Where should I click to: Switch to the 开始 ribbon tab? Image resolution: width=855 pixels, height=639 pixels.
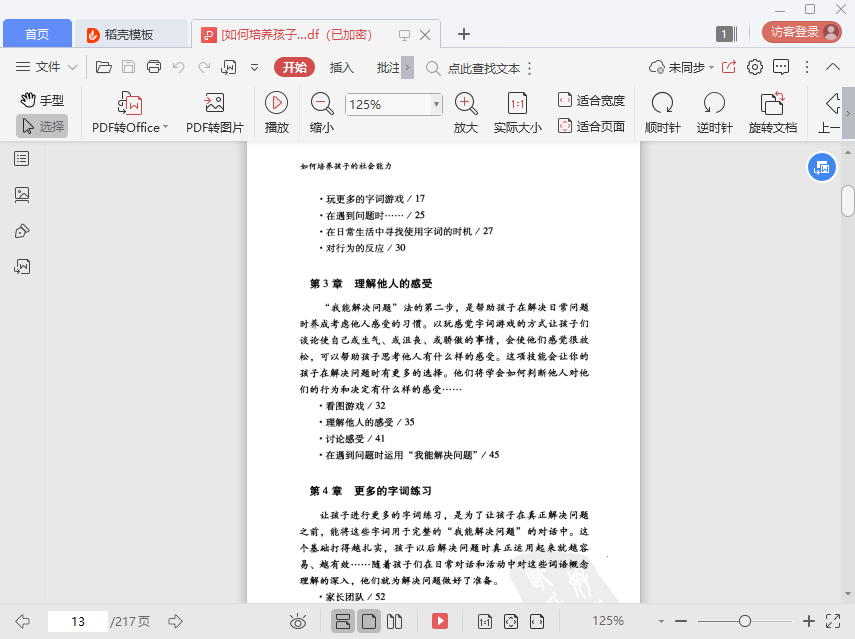click(x=294, y=67)
